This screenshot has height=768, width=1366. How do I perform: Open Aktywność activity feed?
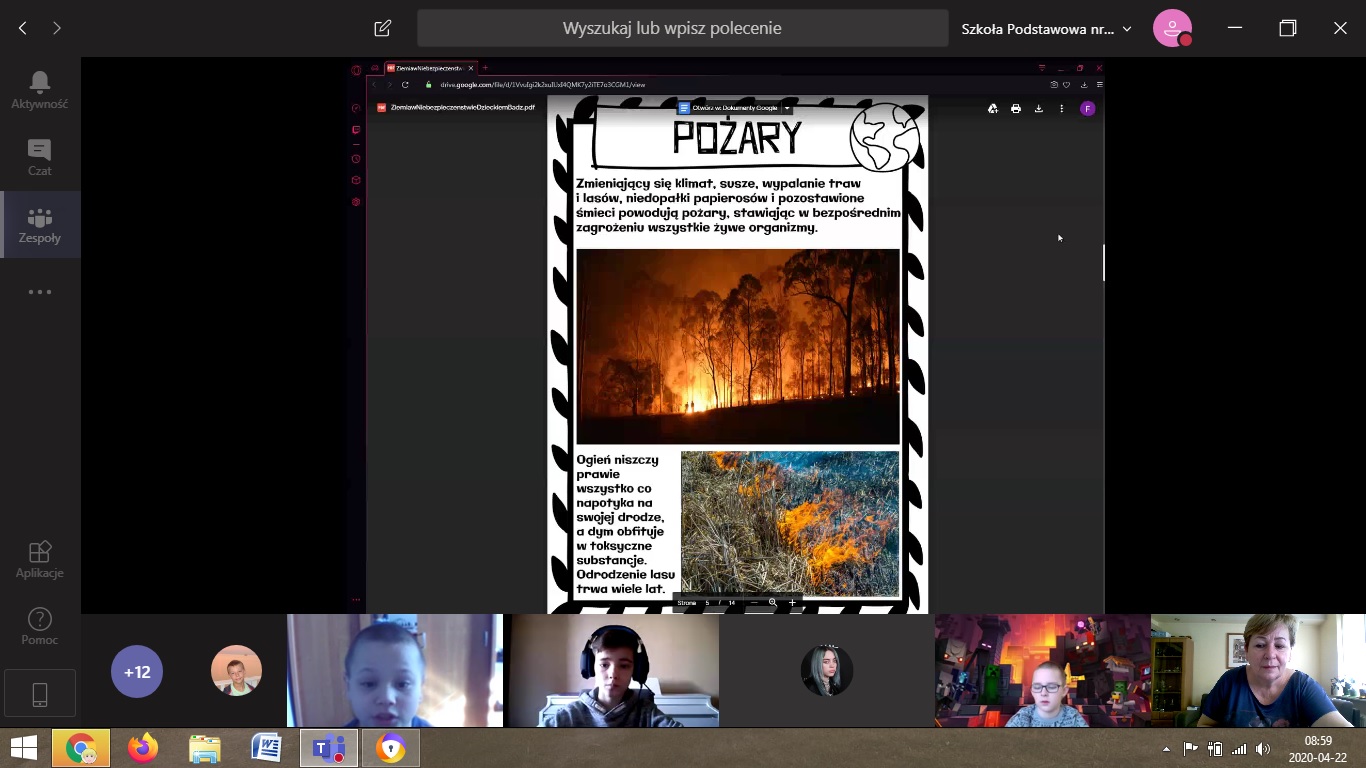(40, 90)
